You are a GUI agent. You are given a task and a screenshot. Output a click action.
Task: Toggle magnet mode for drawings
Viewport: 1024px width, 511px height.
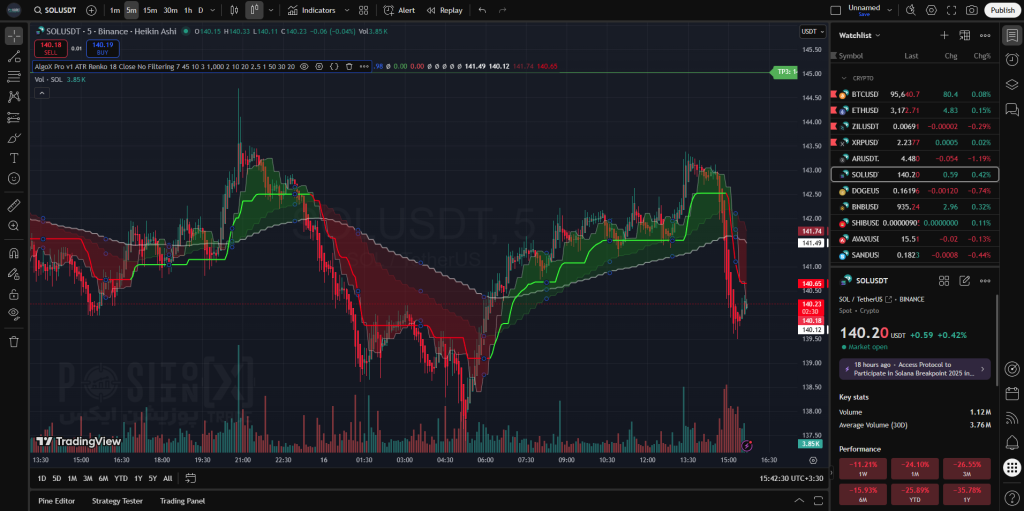[13, 253]
